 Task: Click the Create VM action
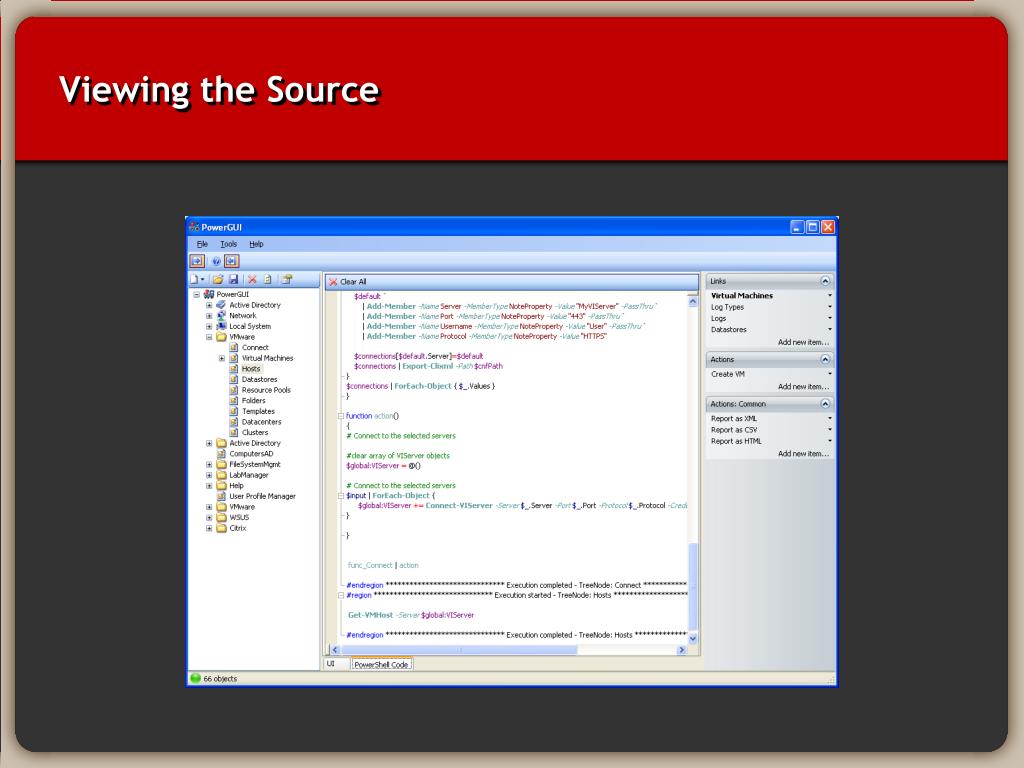tap(728, 374)
